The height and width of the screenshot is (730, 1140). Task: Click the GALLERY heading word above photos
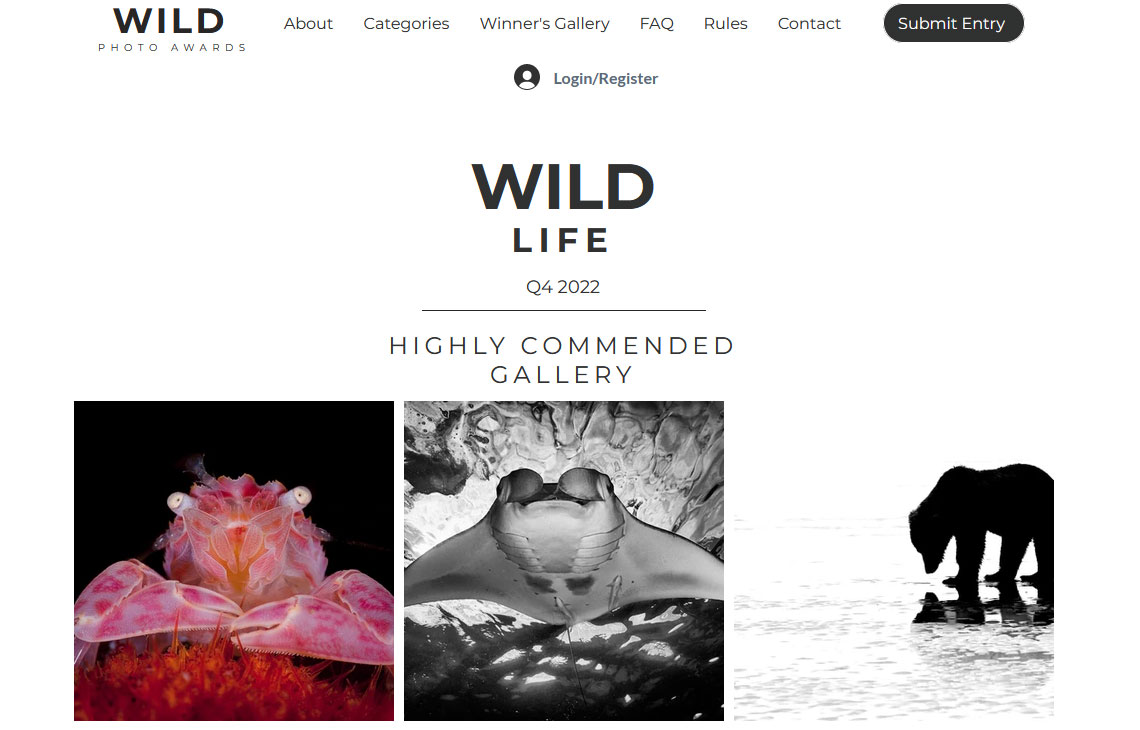562,374
